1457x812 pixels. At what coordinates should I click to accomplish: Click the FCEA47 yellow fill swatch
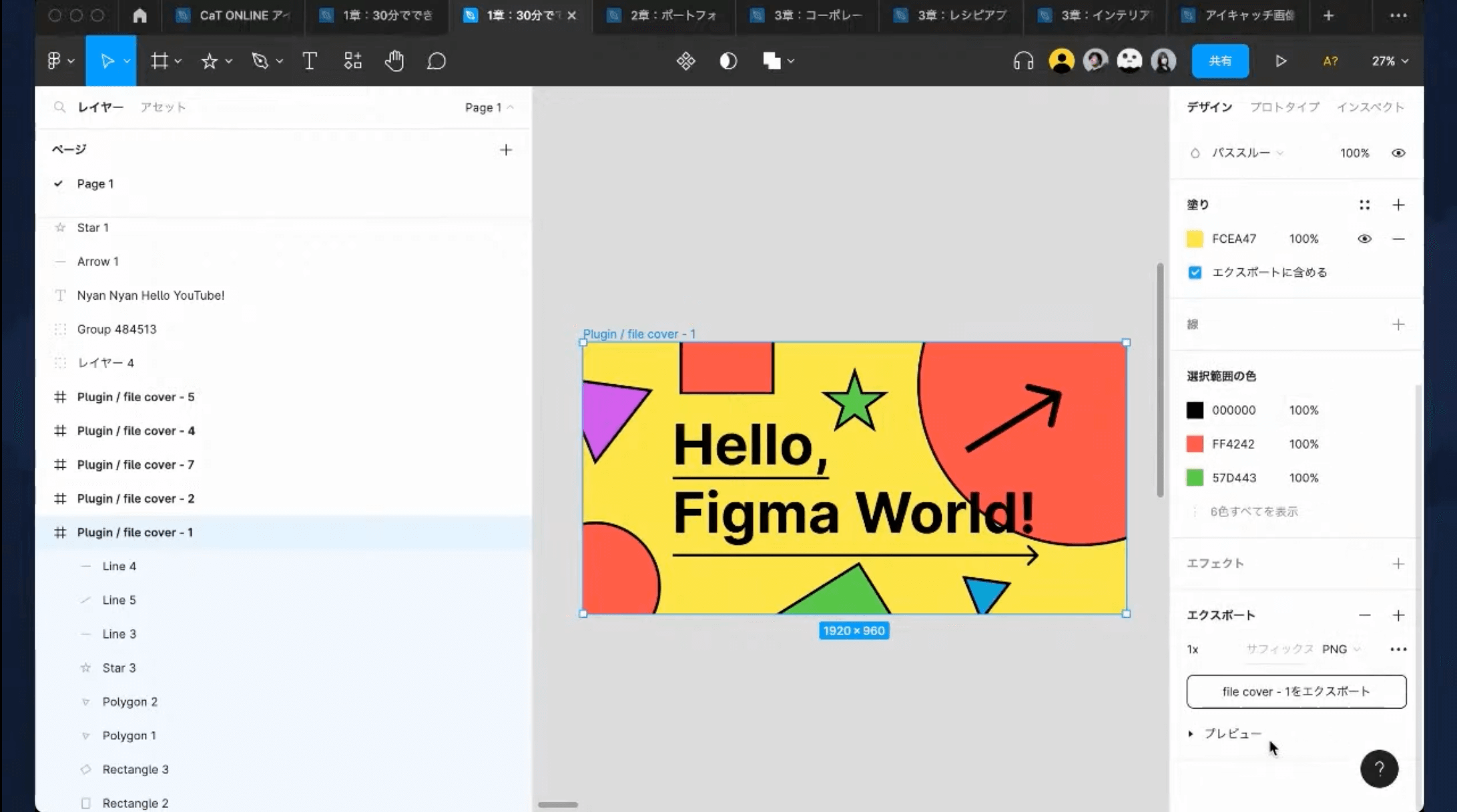click(x=1195, y=239)
